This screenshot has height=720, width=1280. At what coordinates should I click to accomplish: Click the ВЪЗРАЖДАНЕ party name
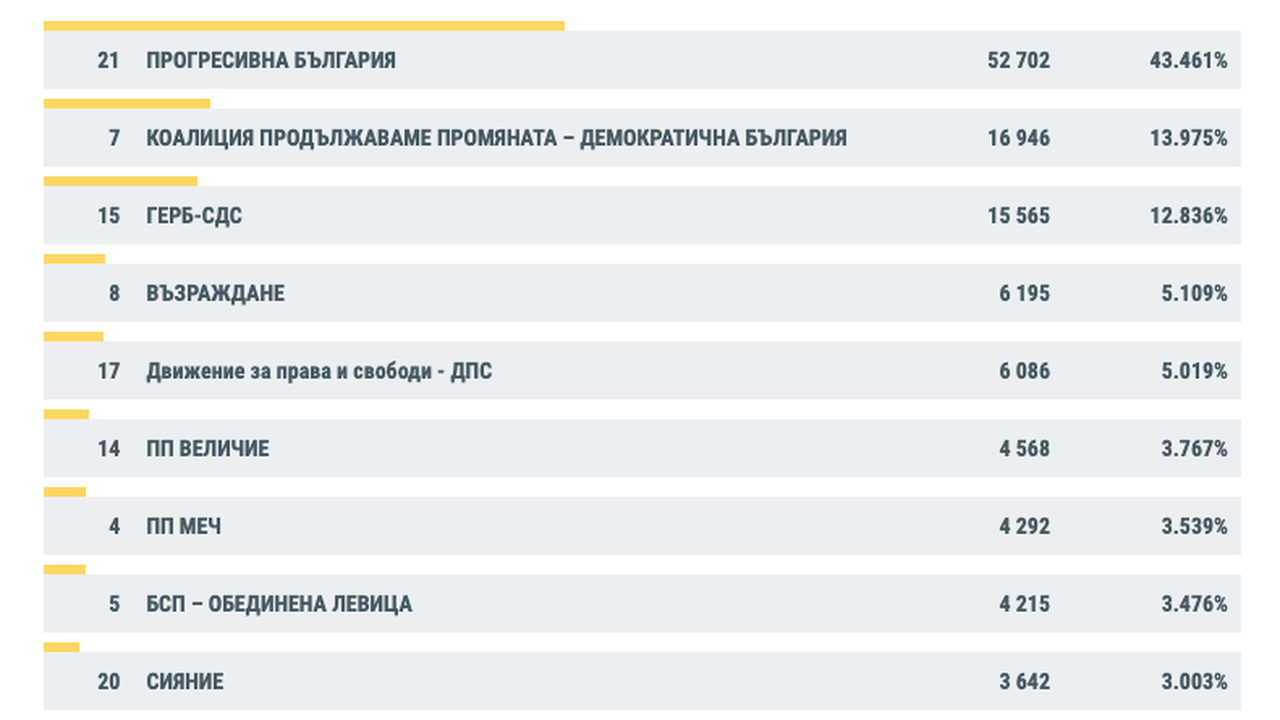click(215, 294)
